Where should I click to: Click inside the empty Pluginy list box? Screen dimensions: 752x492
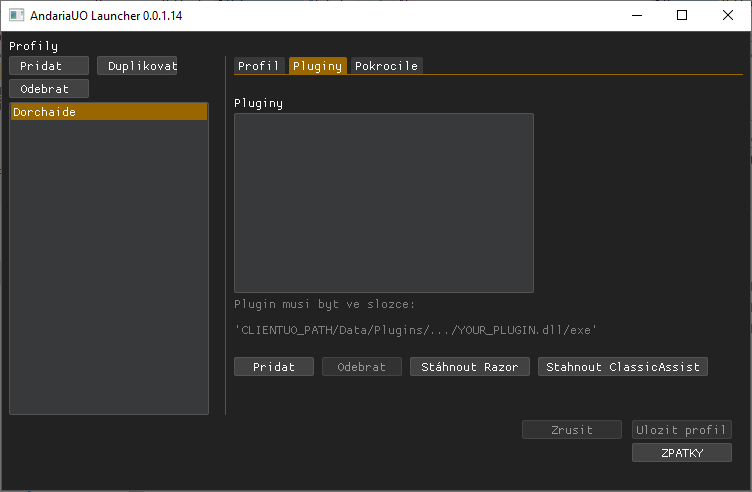tap(383, 202)
